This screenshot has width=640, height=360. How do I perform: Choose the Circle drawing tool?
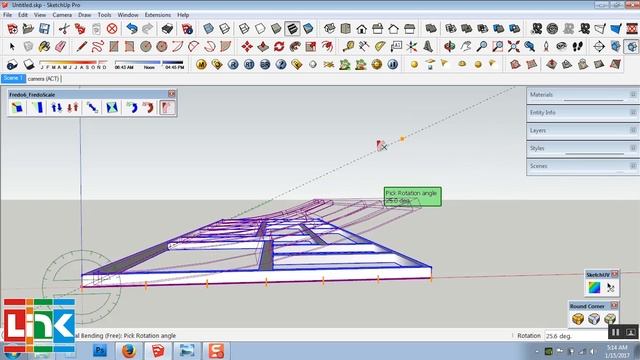click(146, 47)
